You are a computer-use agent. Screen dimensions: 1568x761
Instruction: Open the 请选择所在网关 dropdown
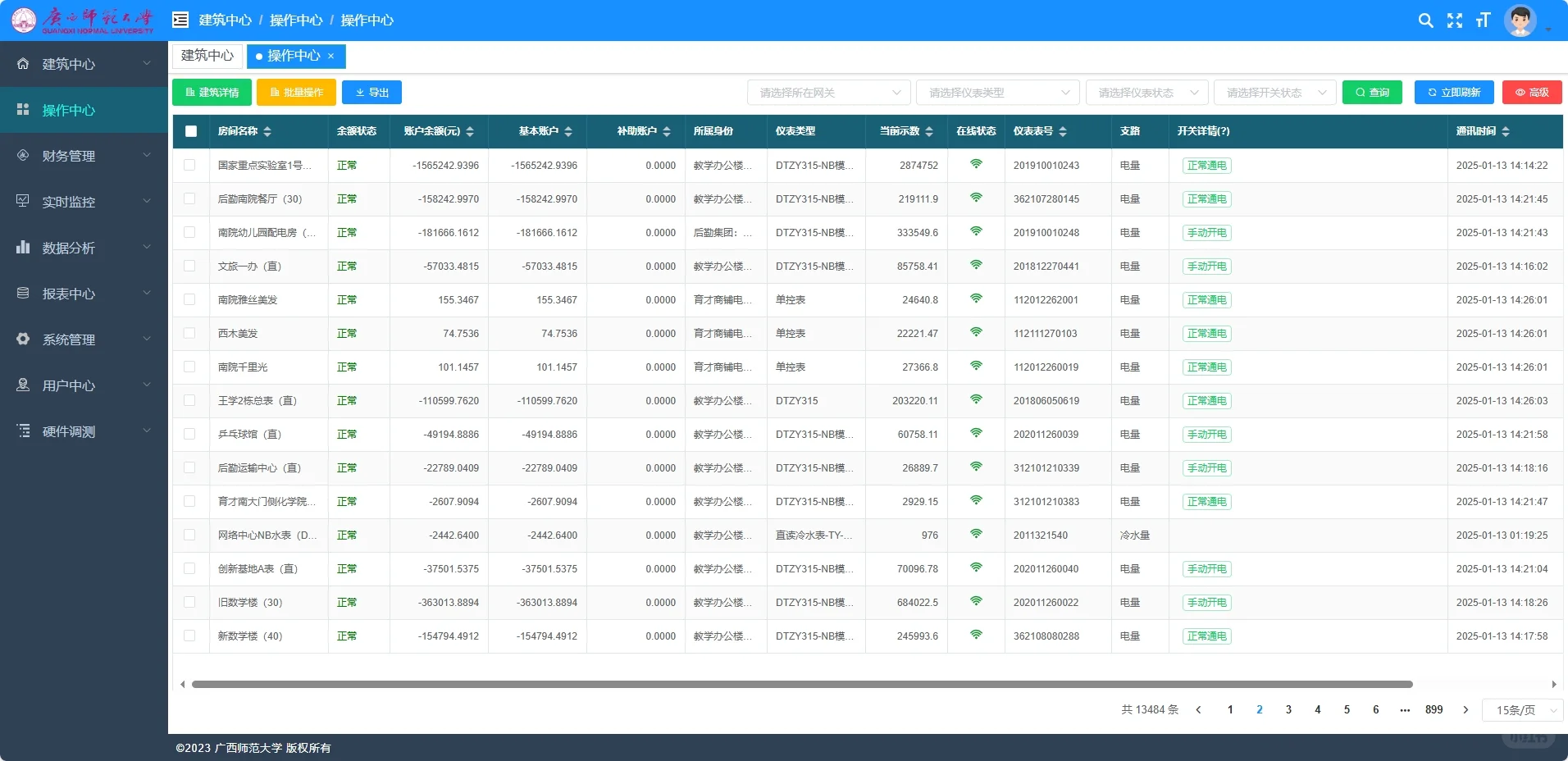coord(829,93)
